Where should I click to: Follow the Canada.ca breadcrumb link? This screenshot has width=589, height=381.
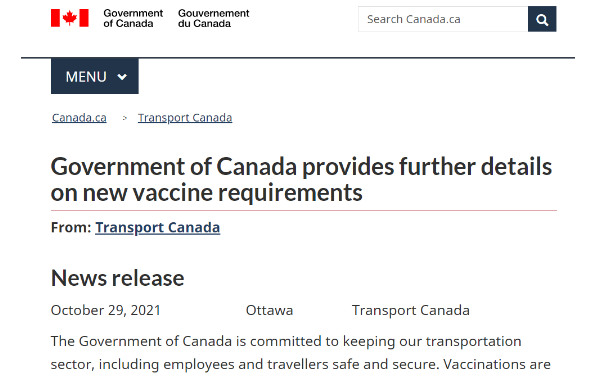[x=79, y=118]
